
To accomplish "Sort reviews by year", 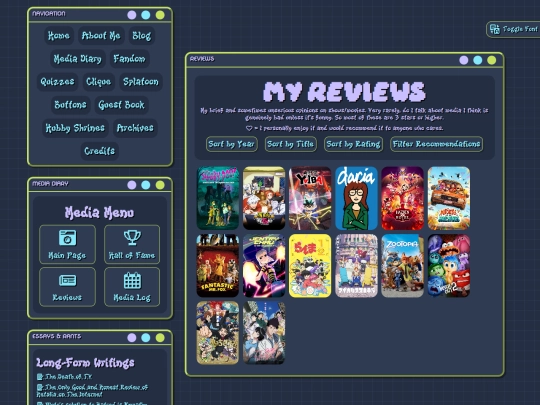I will pos(232,144).
